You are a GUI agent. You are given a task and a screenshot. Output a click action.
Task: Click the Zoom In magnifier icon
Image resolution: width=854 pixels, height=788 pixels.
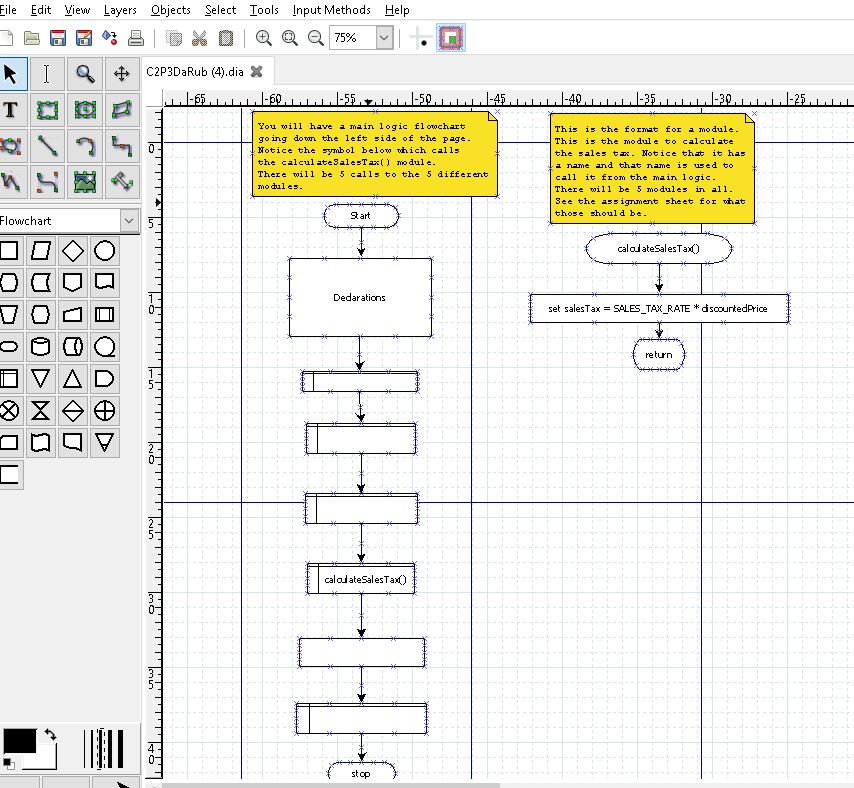pyautogui.click(x=264, y=38)
